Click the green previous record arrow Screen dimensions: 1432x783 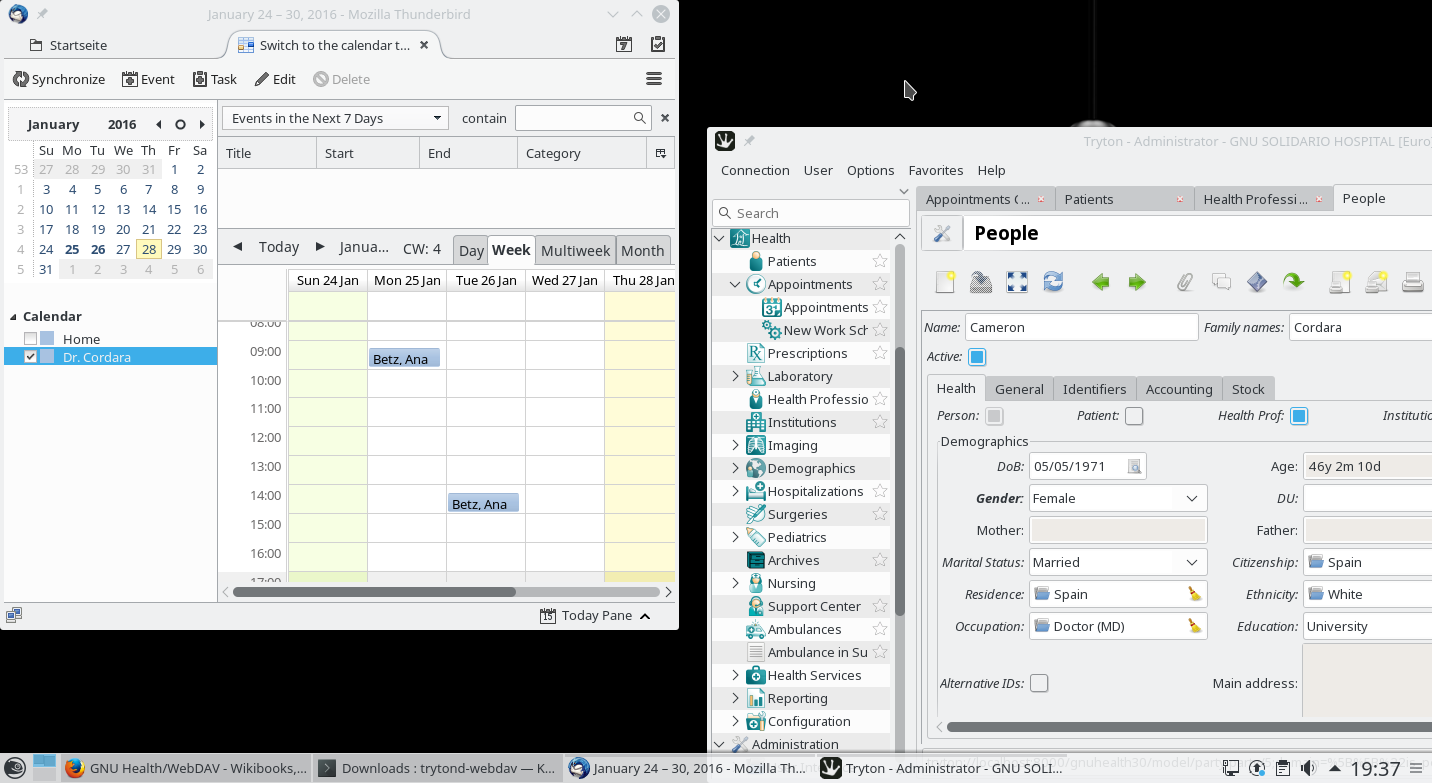[x=1101, y=282]
